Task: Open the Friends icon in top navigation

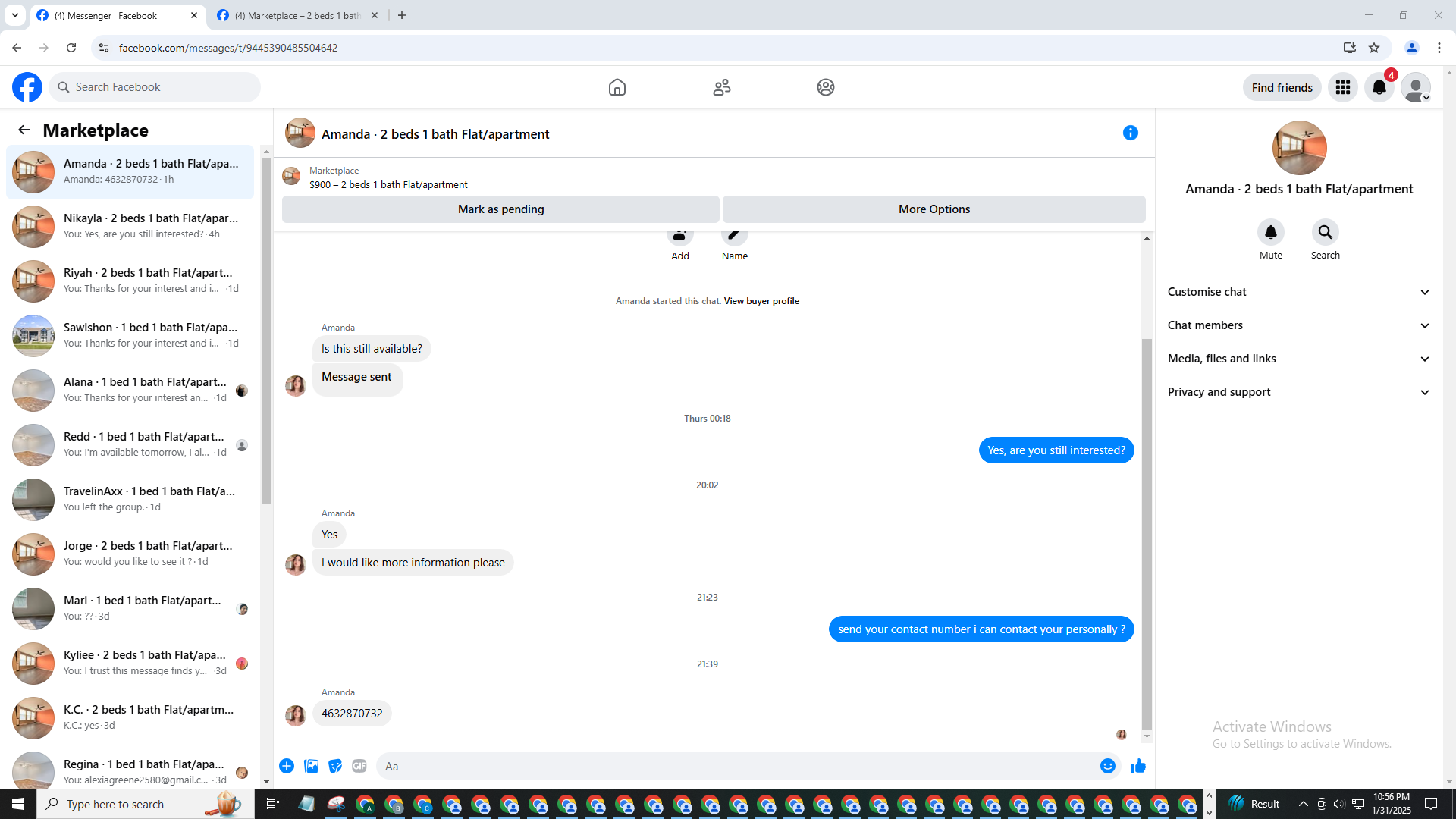Action: click(x=722, y=87)
